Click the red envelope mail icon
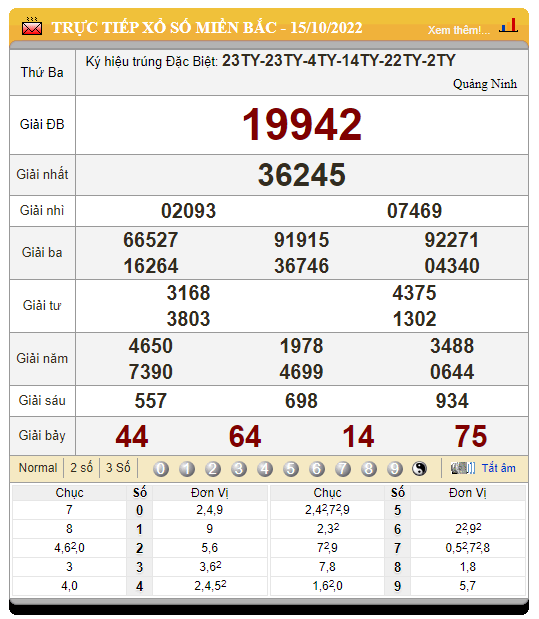The height and width of the screenshot is (619, 539). coord(32,26)
